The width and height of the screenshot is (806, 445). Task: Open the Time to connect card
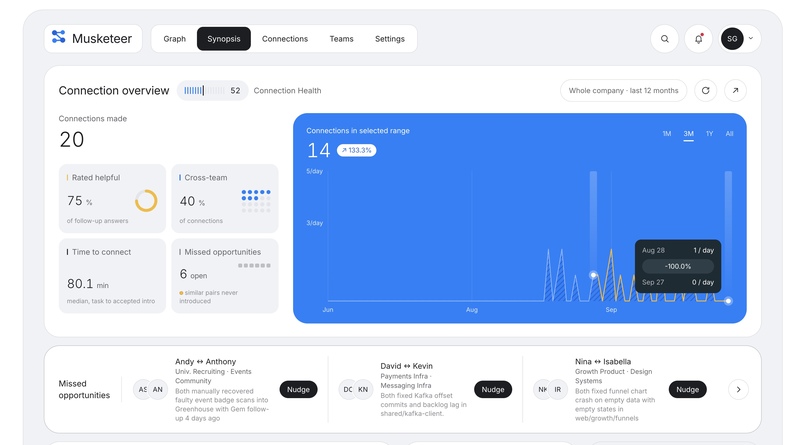112,275
